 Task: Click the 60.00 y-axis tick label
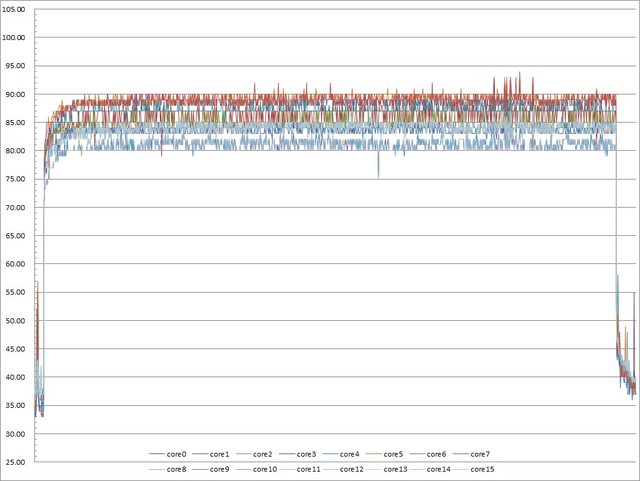(x=18, y=265)
